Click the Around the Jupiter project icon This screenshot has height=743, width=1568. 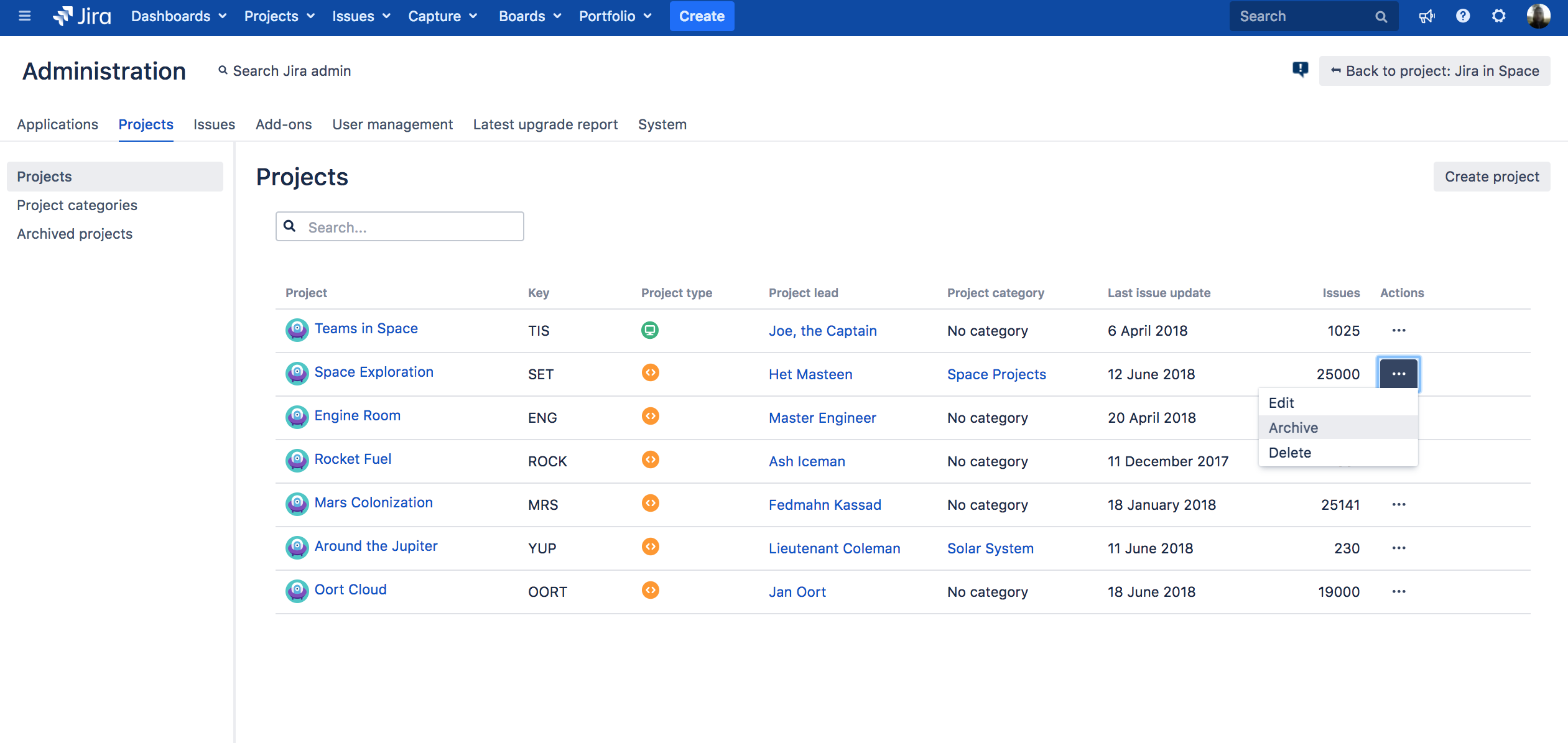tap(296, 547)
